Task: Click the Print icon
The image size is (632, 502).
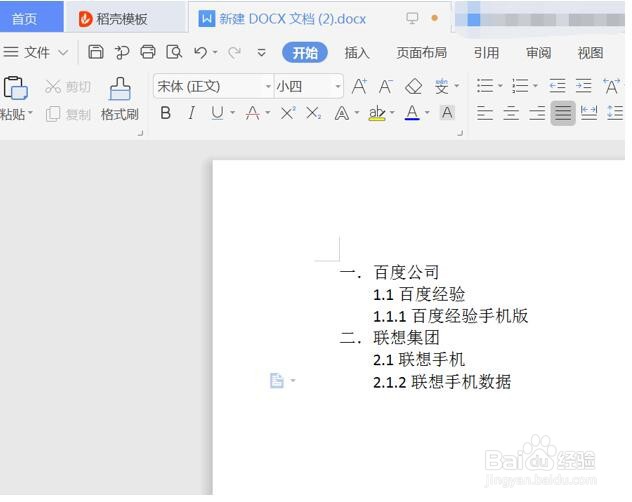Action: [x=148, y=52]
